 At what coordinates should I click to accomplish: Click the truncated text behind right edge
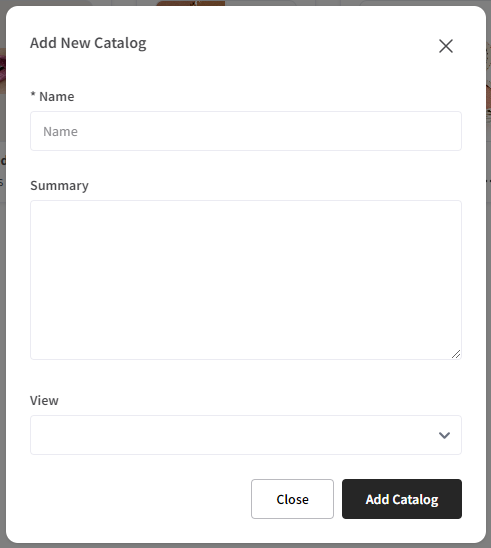[489, 181]
